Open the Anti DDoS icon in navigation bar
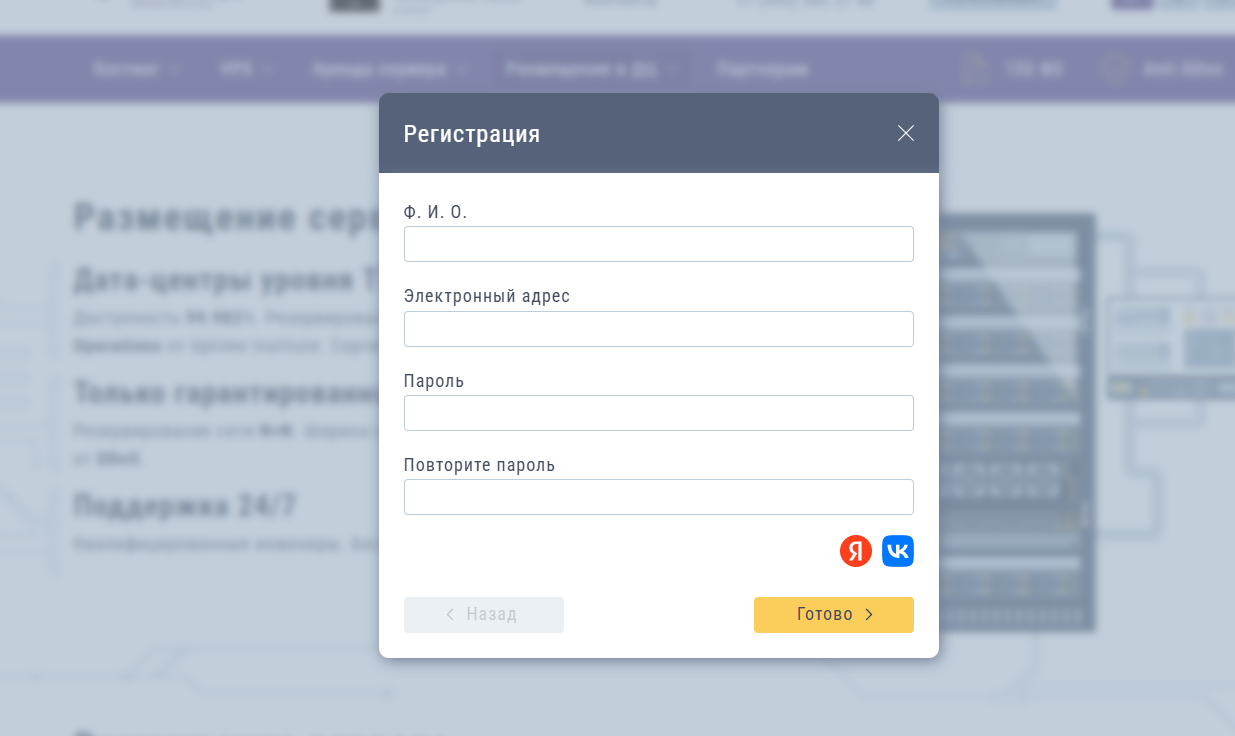1235x736 pixels. [x=1113, y=69]
